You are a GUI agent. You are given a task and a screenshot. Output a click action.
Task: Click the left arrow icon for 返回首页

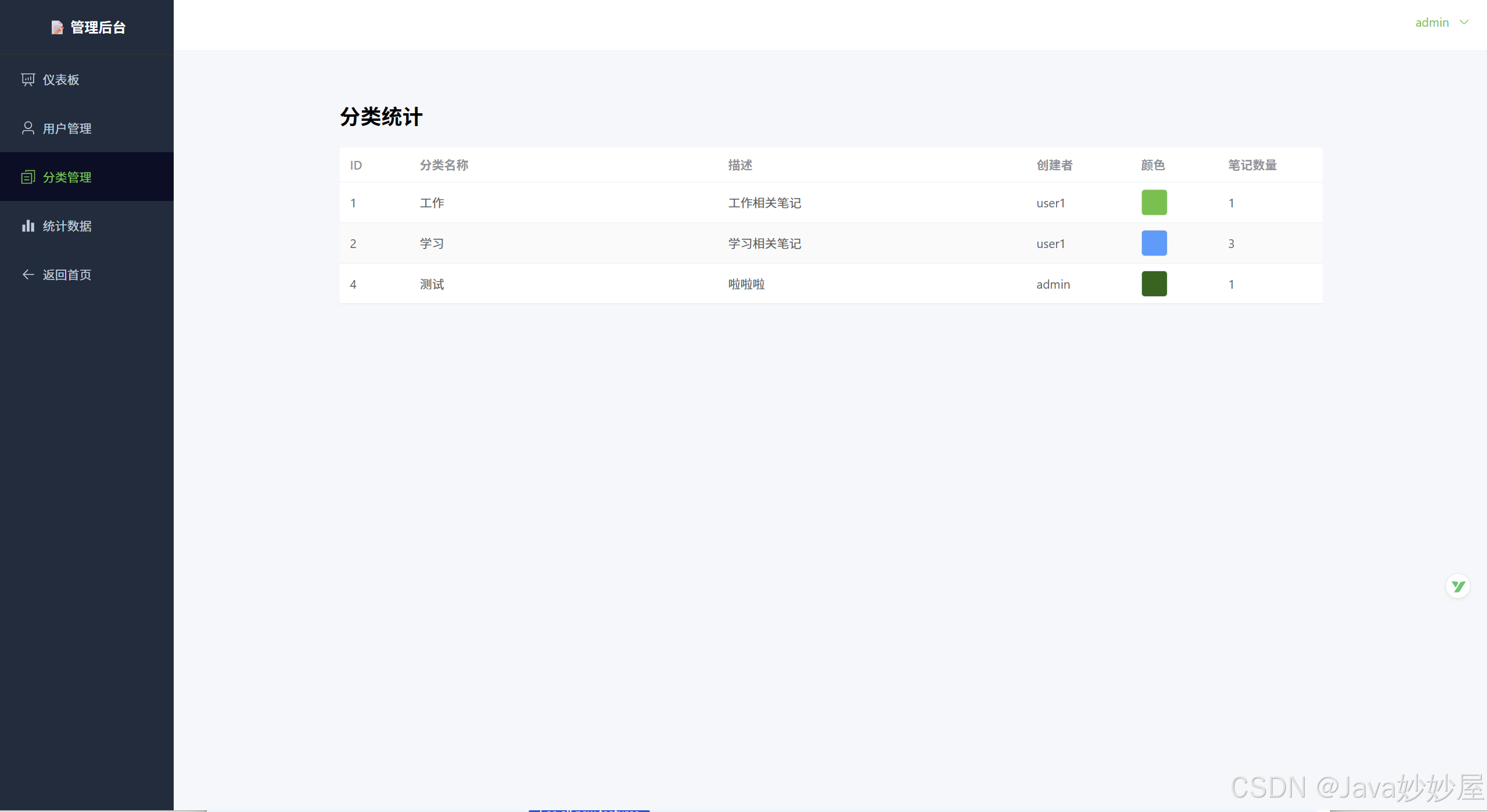[x=28, y=275]
